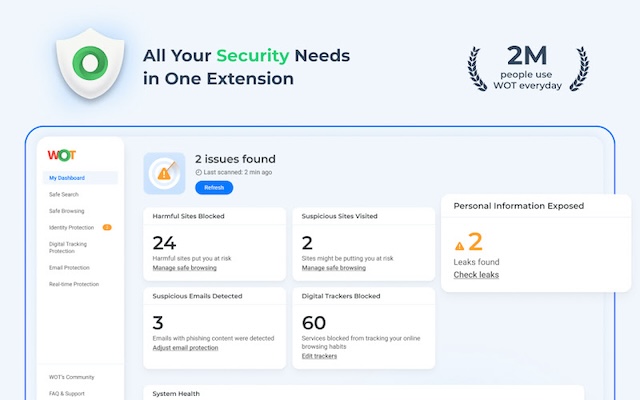Open FAQ & Support link
Screen dimensions: 640x400
tap(67, 393)
